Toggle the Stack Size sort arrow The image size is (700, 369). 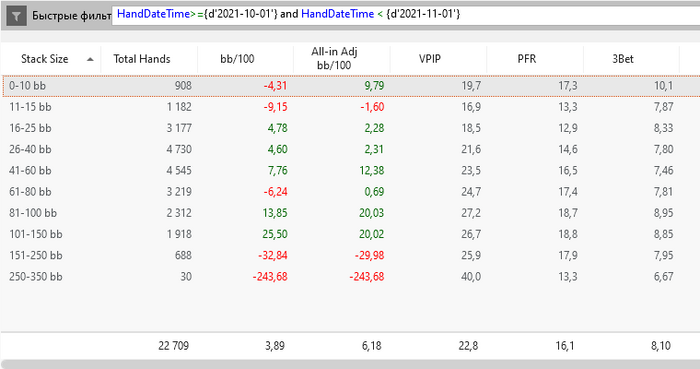90,59
